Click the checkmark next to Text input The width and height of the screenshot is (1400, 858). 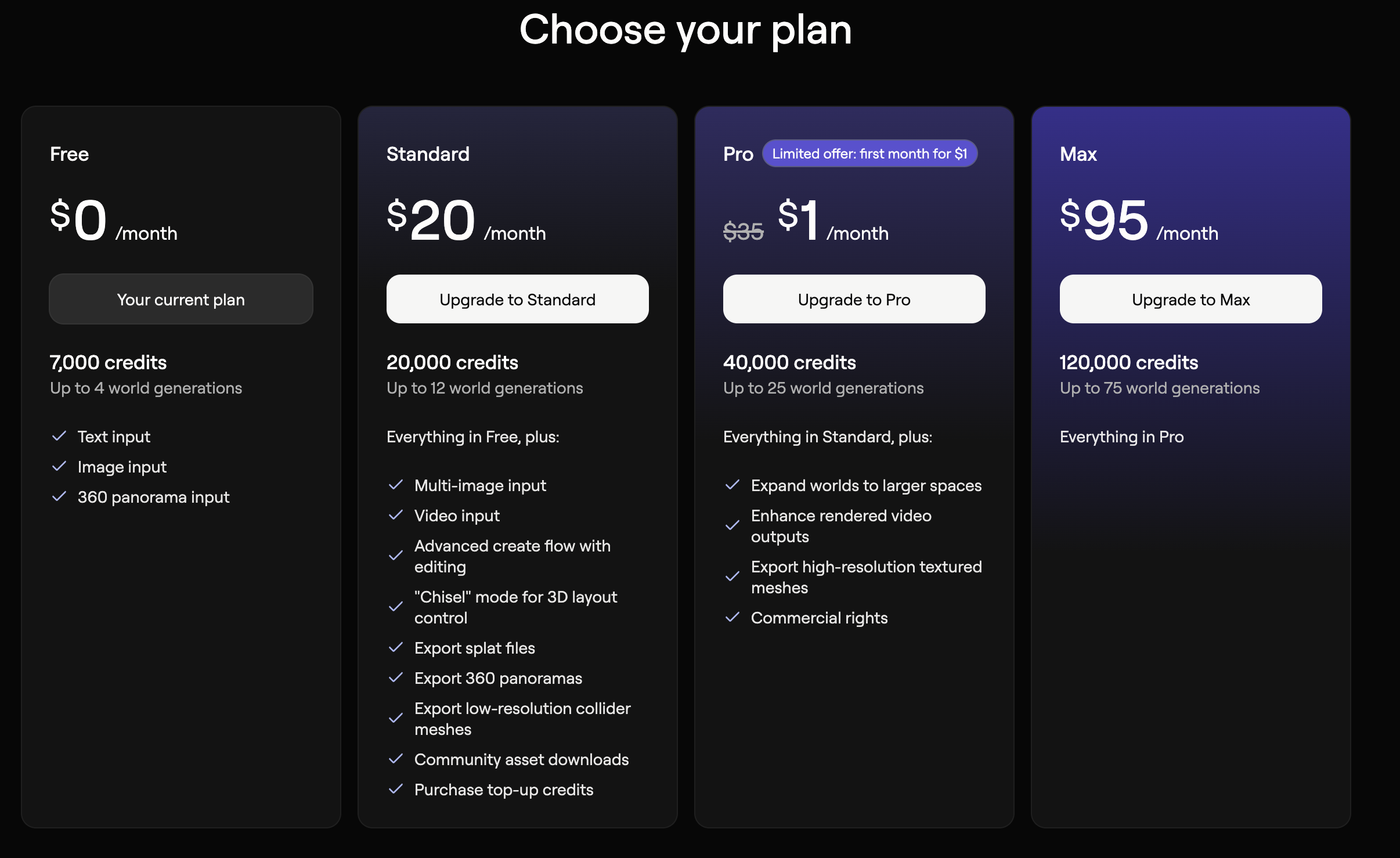[59, 436]
